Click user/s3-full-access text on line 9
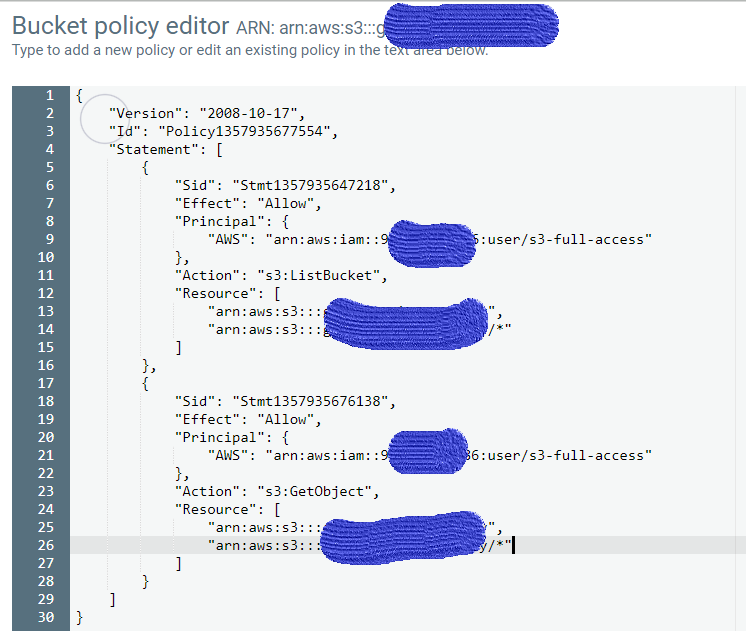Image resolution: width=746 pixels, height=631 pixels. 564,239
